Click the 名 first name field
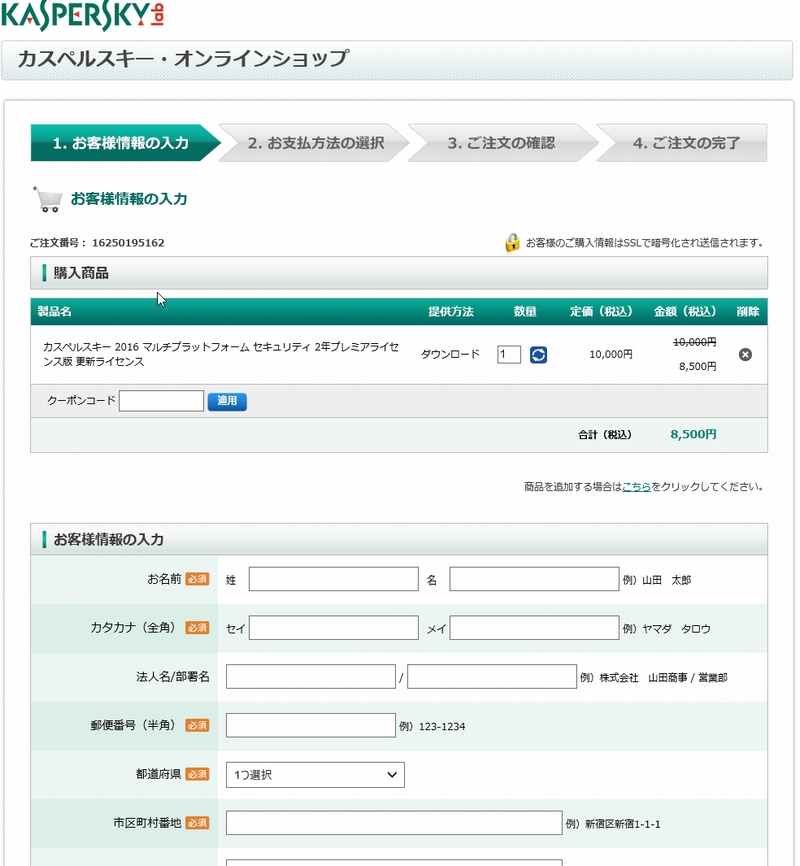 coord(534,579)
